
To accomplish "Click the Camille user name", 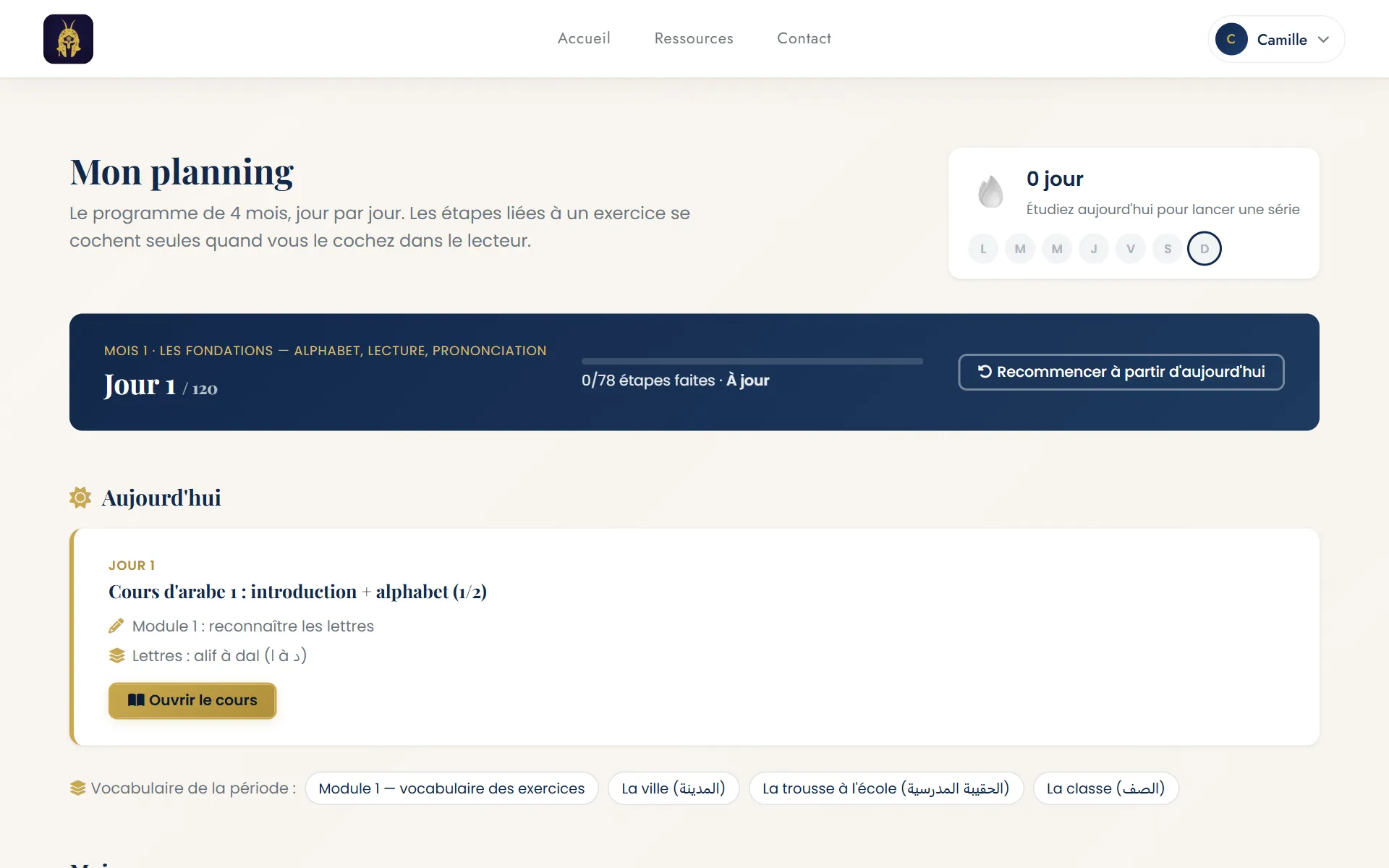I will point(1282,40).
